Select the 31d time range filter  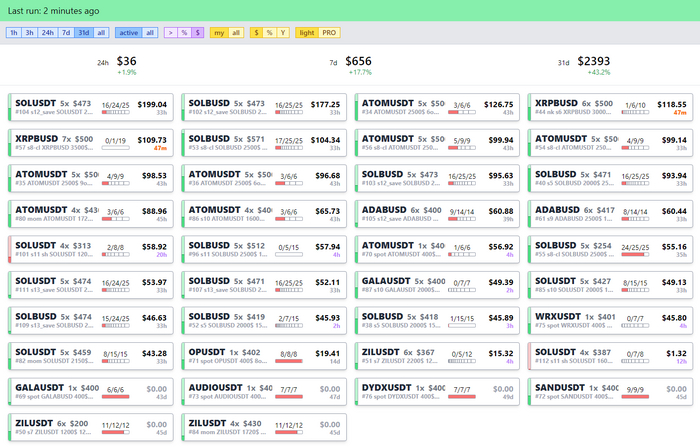pos(84,33)
